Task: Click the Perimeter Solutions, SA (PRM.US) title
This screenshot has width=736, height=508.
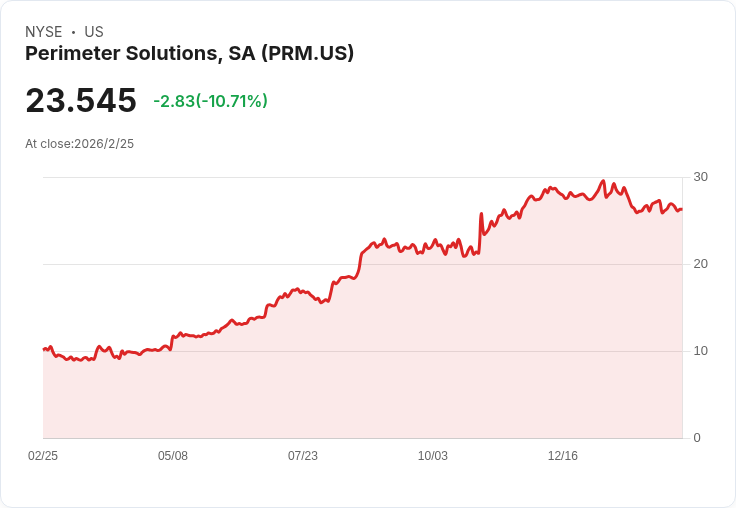Action: [189, 54]
